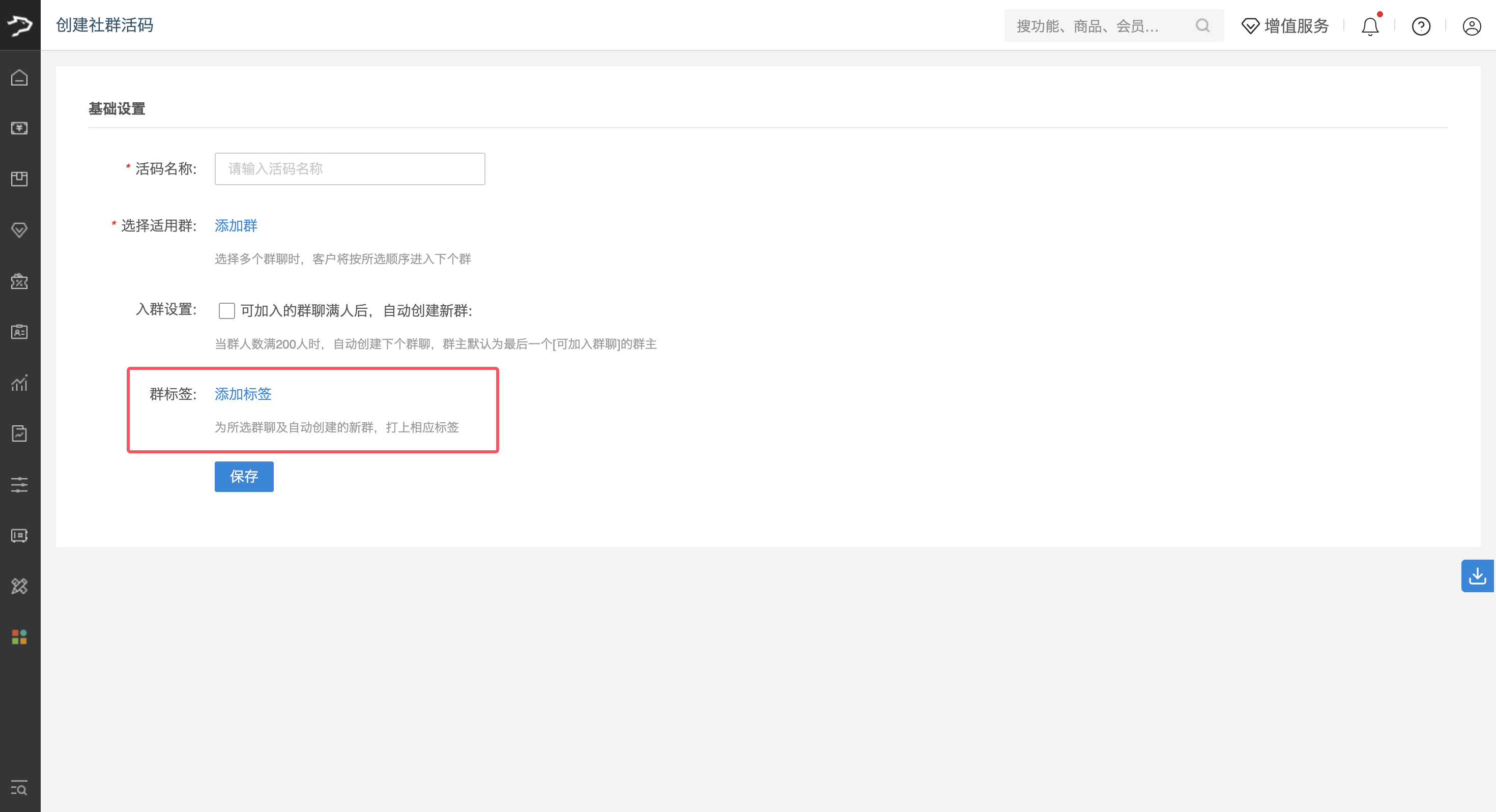Open the package box icon in sidebar

[x=19, y=179]
